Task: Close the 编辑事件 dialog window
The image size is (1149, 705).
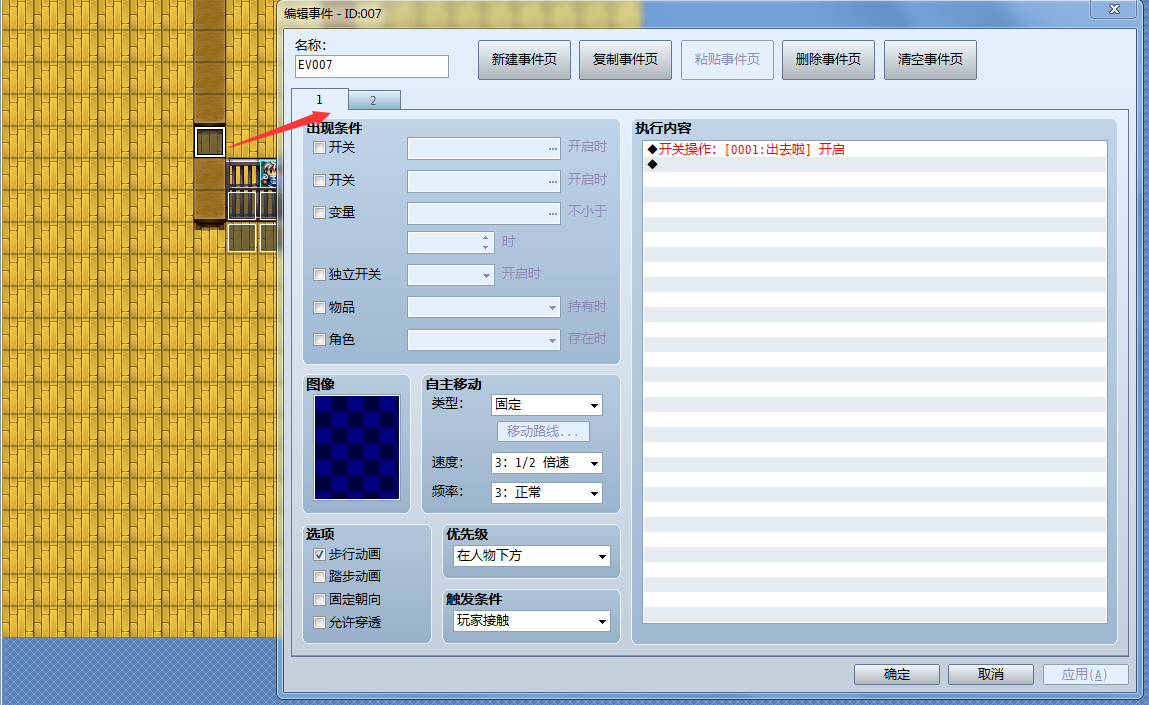Action: (1114, 9)
